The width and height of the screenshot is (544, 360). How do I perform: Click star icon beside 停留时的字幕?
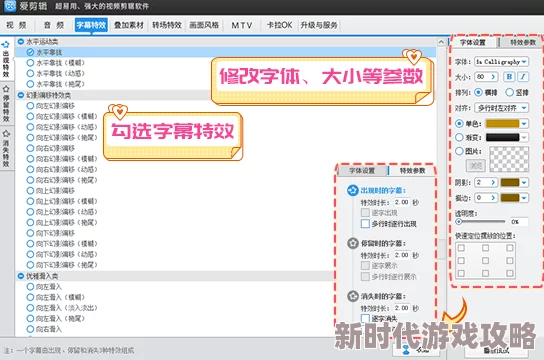coord(352,243)
